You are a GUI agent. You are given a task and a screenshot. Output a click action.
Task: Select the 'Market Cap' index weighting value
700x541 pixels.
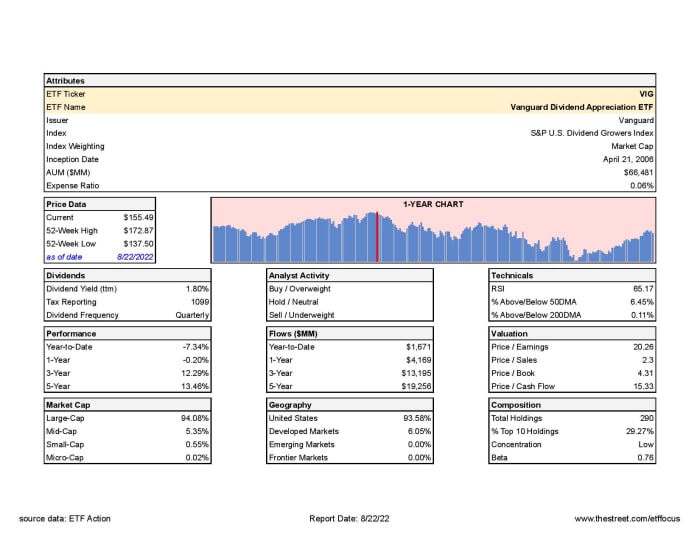[x=632, y=146]
